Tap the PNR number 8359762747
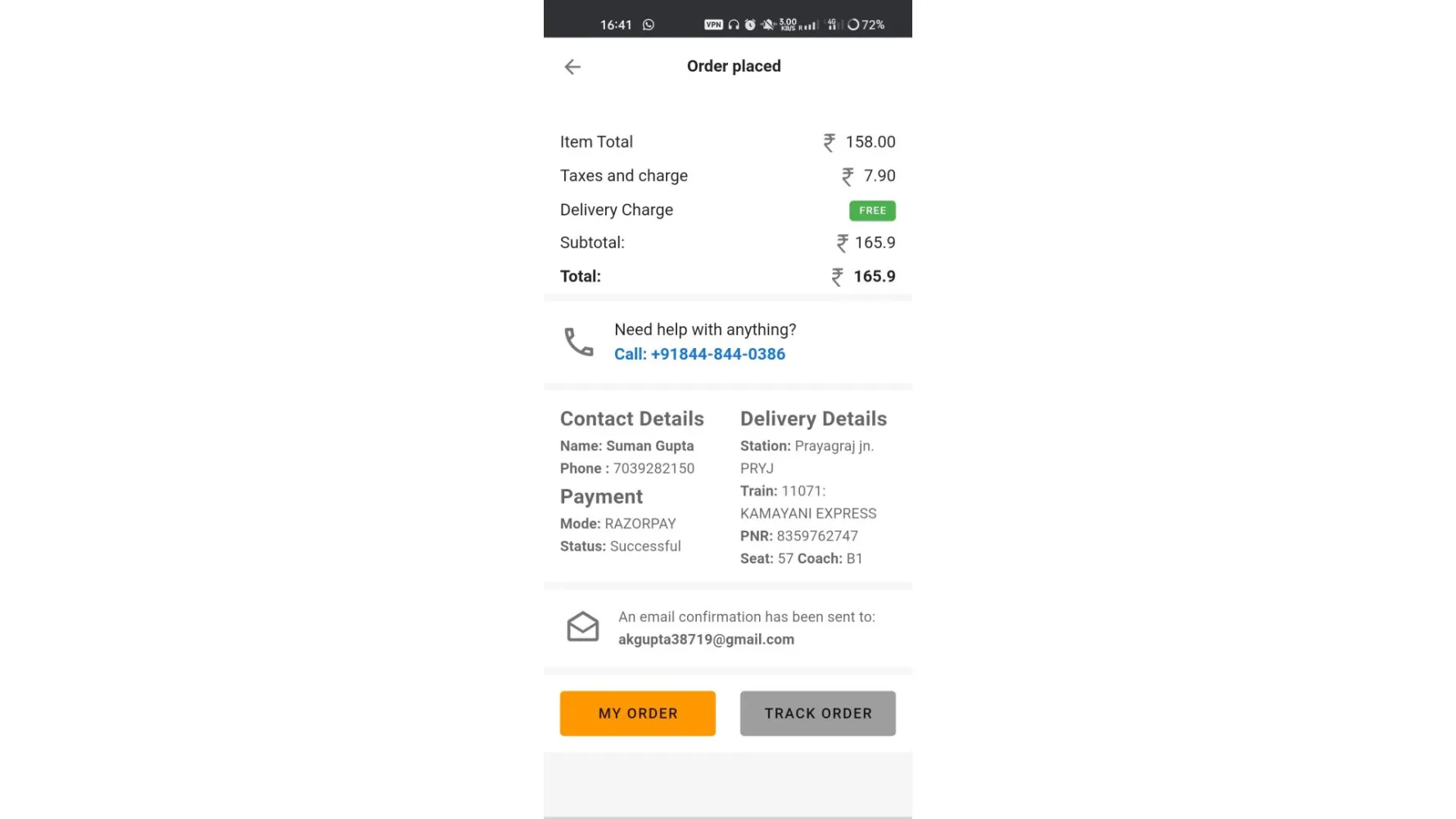Screen dimensions: 1456x819 click(817, 536)
